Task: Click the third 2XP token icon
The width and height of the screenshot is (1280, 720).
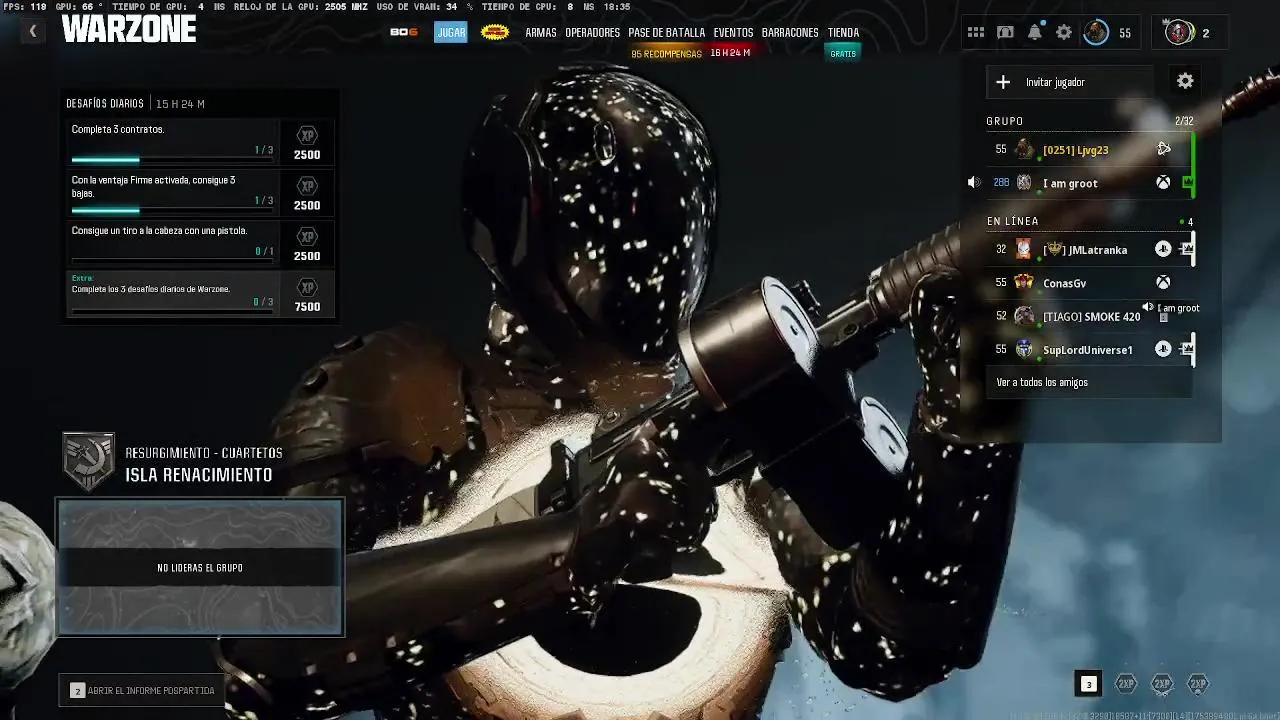Action: (1198, 684)
